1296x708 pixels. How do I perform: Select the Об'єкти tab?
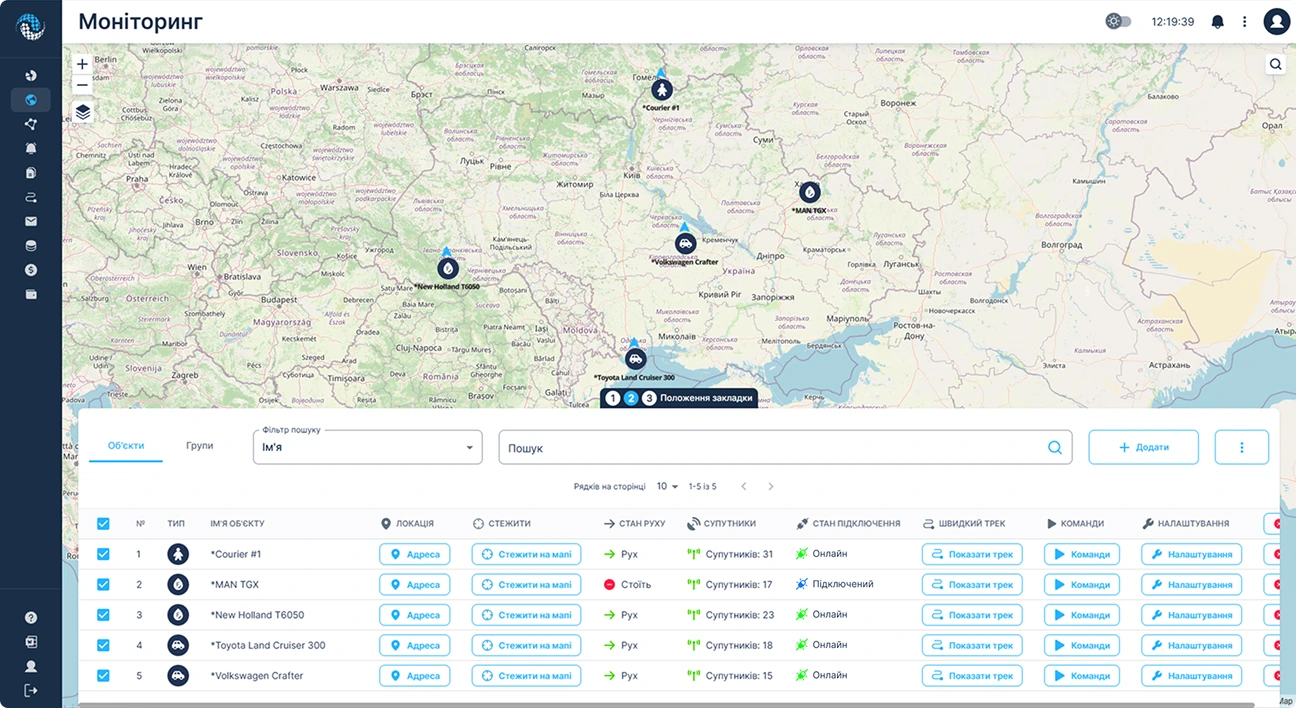tap(126, 445)
